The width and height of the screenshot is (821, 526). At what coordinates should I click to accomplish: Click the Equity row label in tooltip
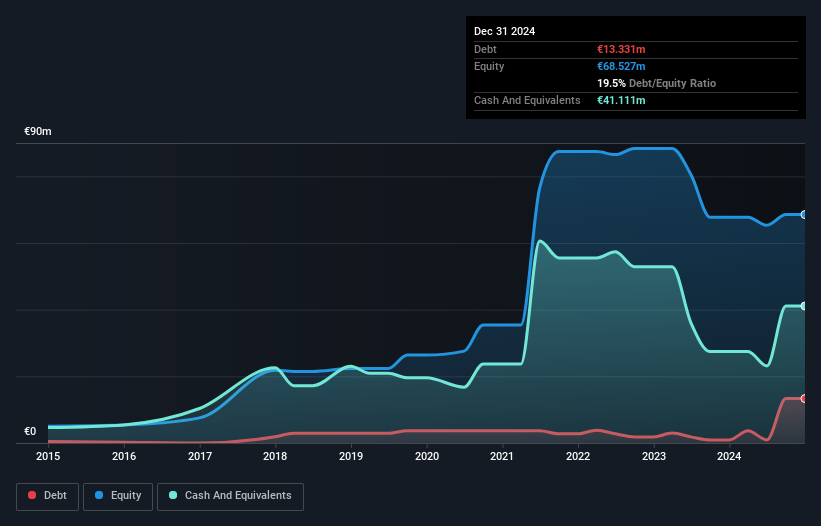click(489, 66)
